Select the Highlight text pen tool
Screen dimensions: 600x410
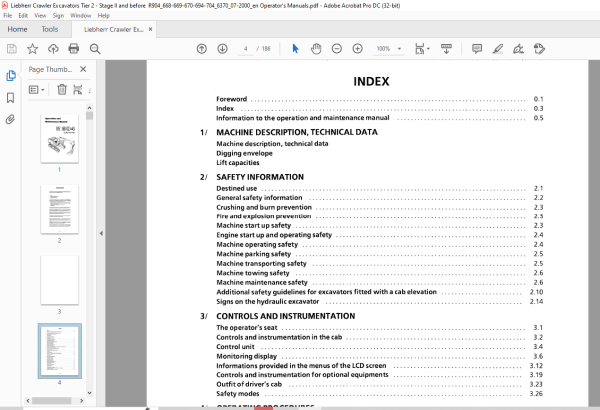[498, 49]
